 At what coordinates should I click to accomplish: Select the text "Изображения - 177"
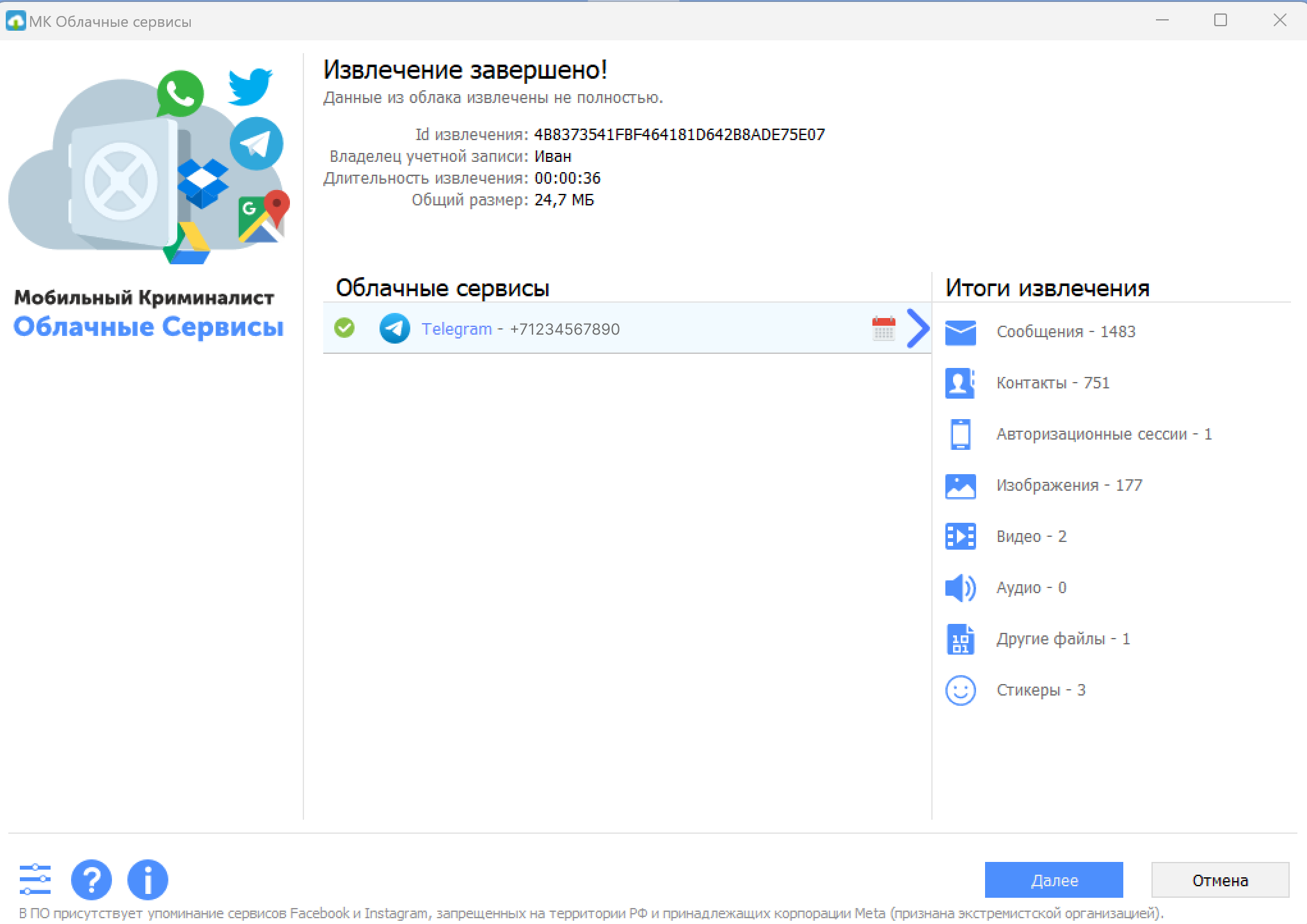click(x=1069, y=485)
